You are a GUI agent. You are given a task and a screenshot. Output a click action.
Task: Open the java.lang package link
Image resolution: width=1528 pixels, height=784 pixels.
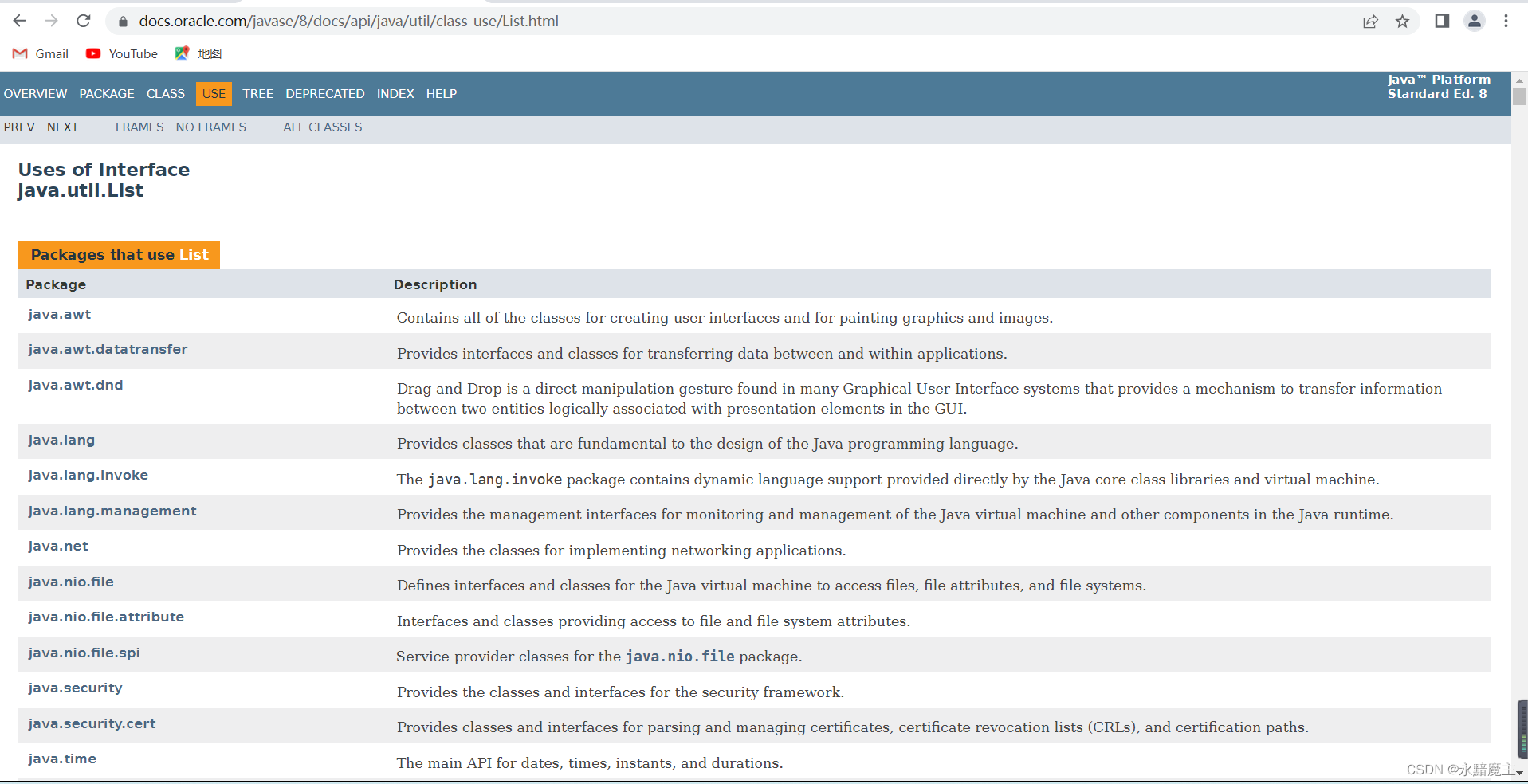(61, 441)
